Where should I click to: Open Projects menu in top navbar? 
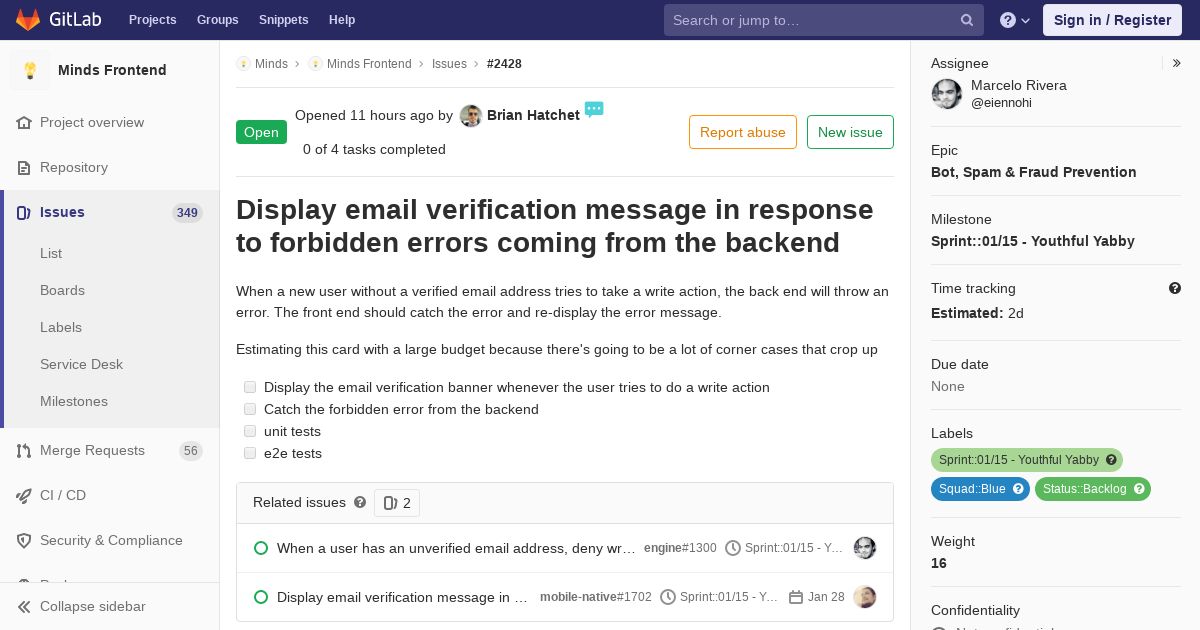[x=152, y=20]
